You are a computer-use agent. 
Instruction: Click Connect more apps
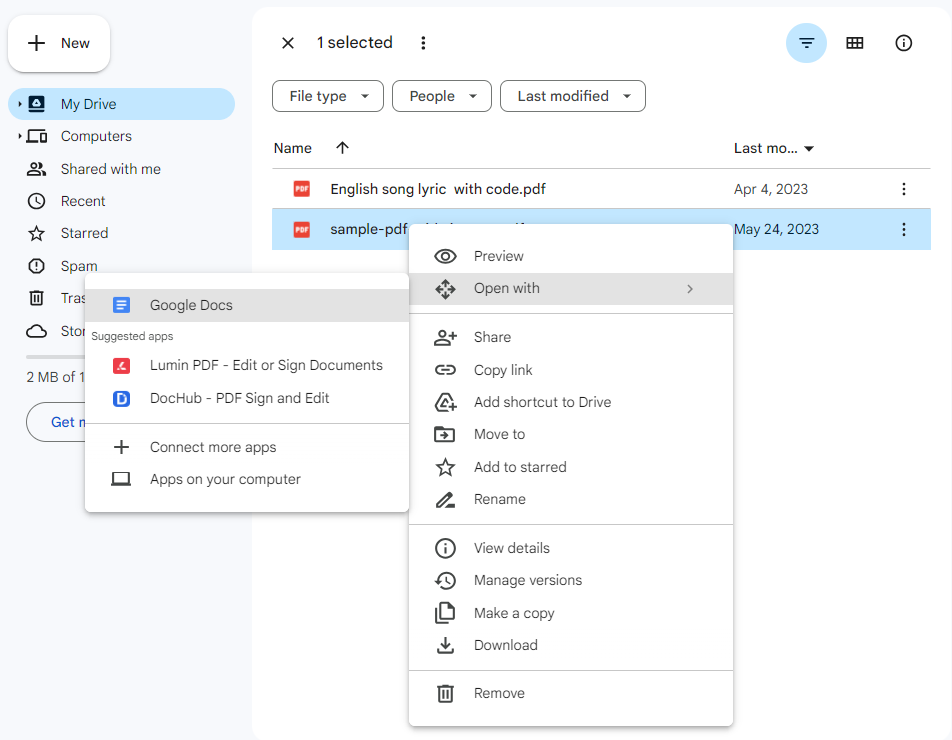click(x=215, y=447)
